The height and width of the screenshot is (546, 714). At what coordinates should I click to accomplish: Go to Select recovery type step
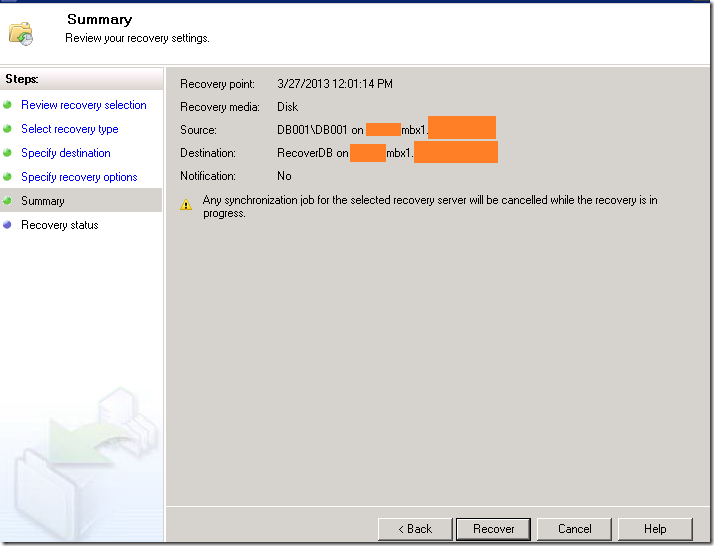click(x=70, y=129)
